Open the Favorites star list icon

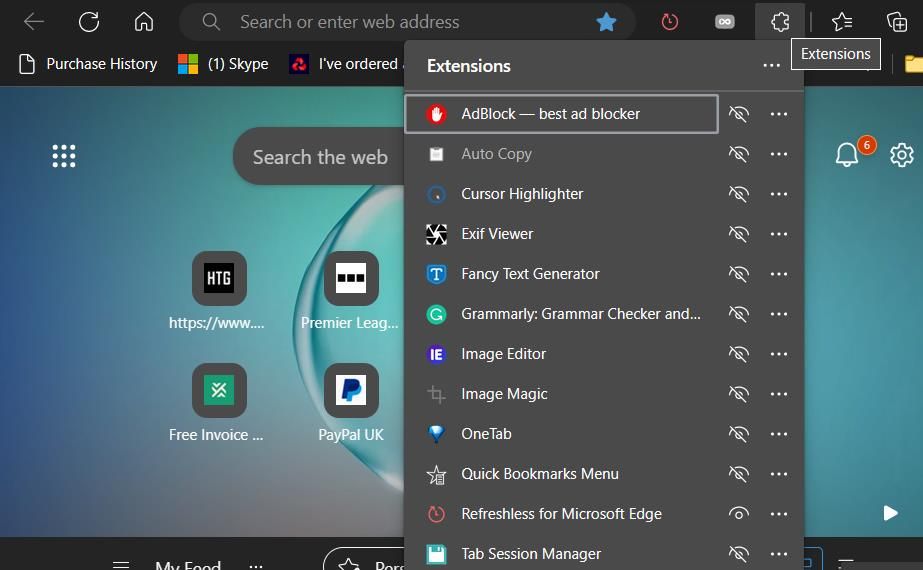(x=842, y=22)
